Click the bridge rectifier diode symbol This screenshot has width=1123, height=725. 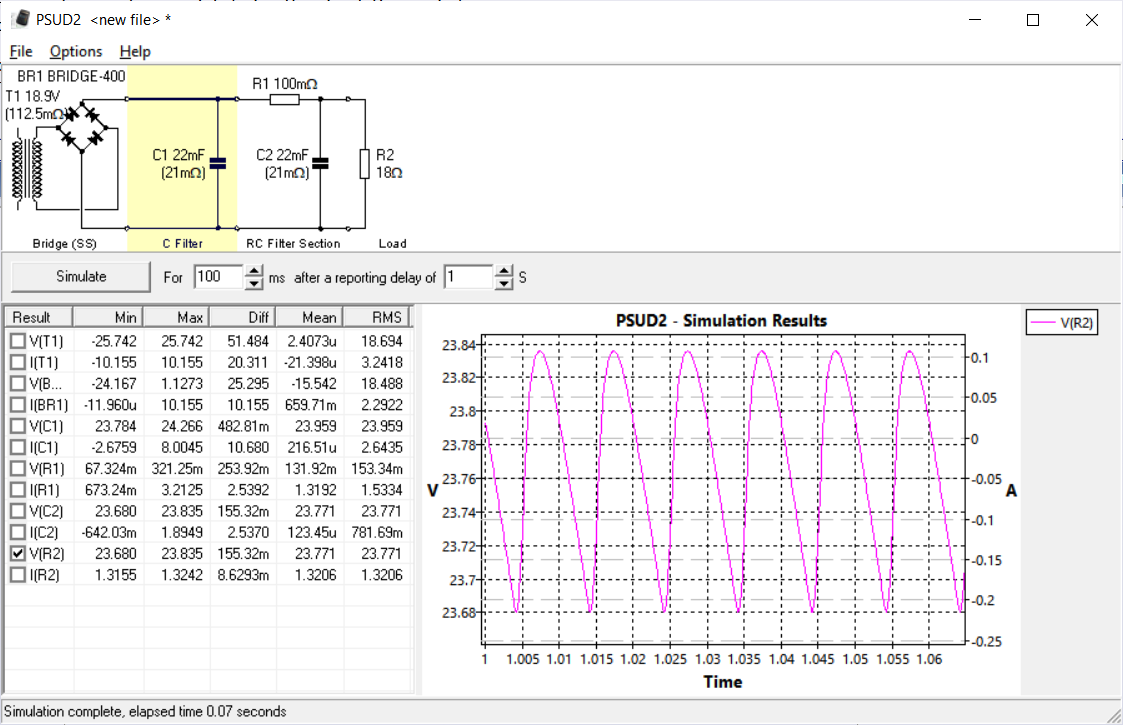coord(82,127)
